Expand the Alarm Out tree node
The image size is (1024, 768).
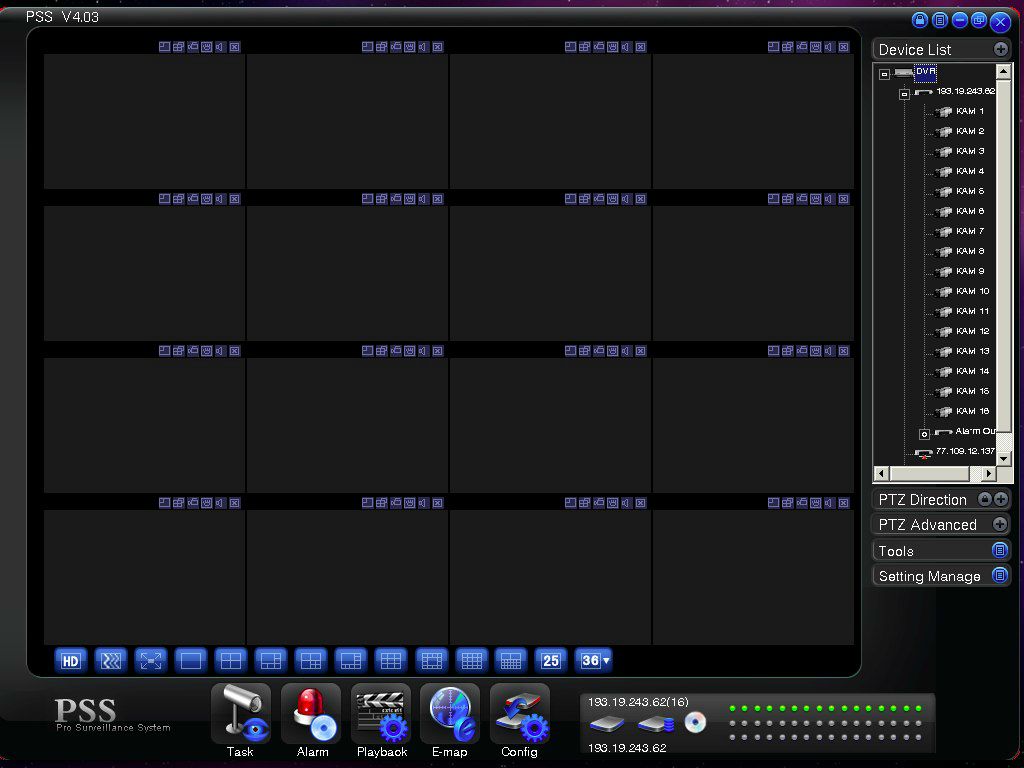point(924,434)
